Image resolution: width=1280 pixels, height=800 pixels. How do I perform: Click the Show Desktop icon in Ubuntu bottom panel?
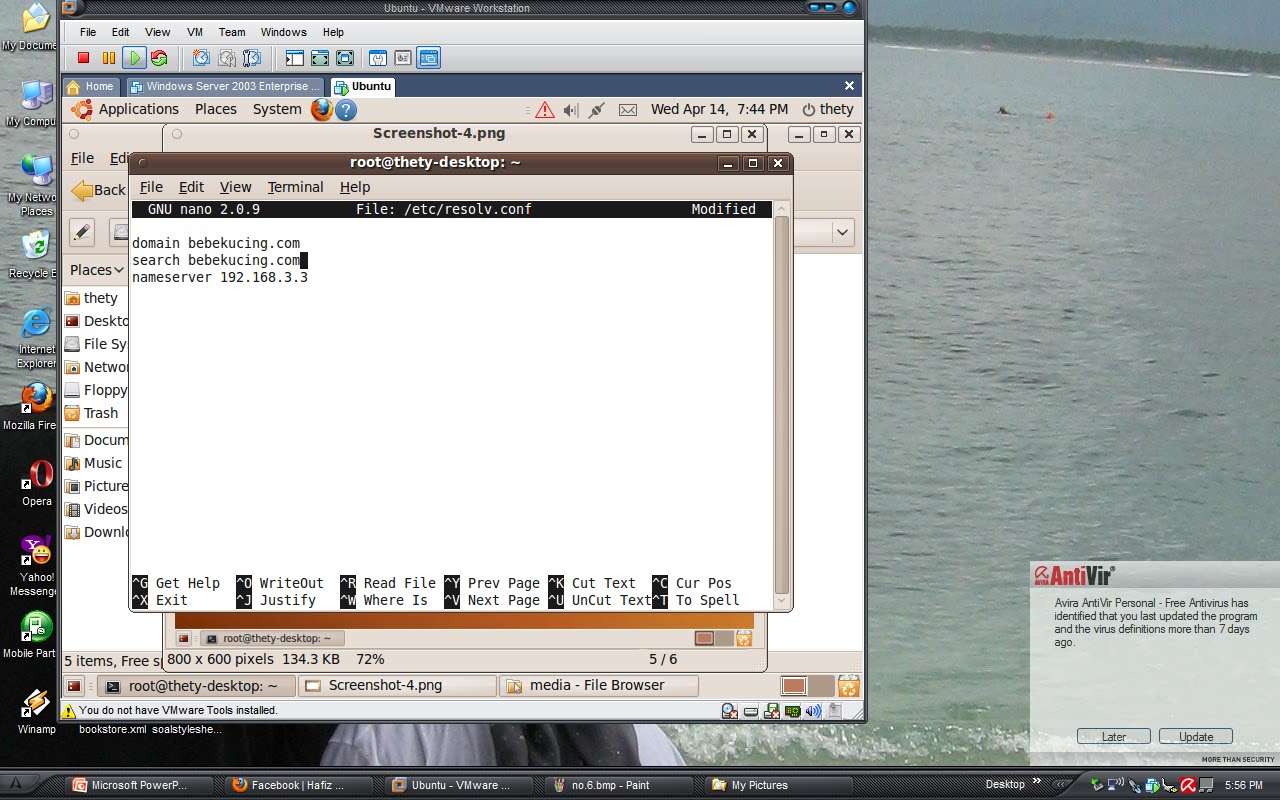pos(74,686)
